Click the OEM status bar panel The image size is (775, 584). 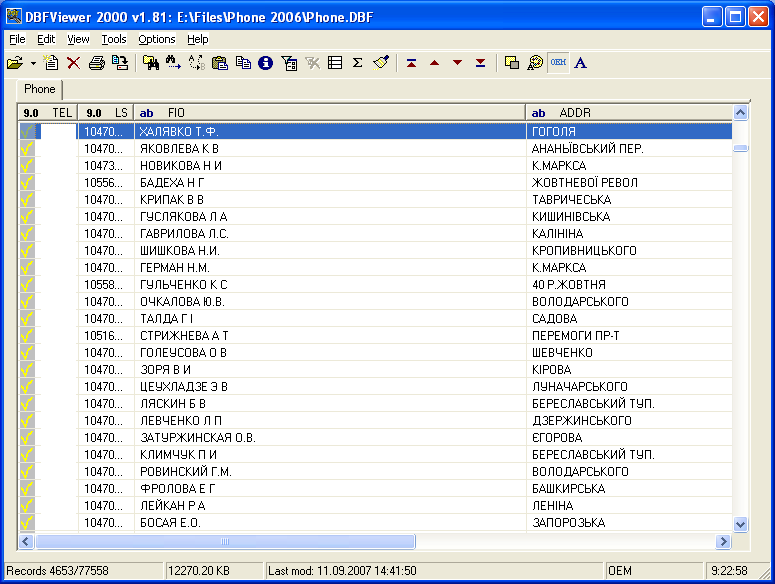pyautogui.click(x=653, y=571)
